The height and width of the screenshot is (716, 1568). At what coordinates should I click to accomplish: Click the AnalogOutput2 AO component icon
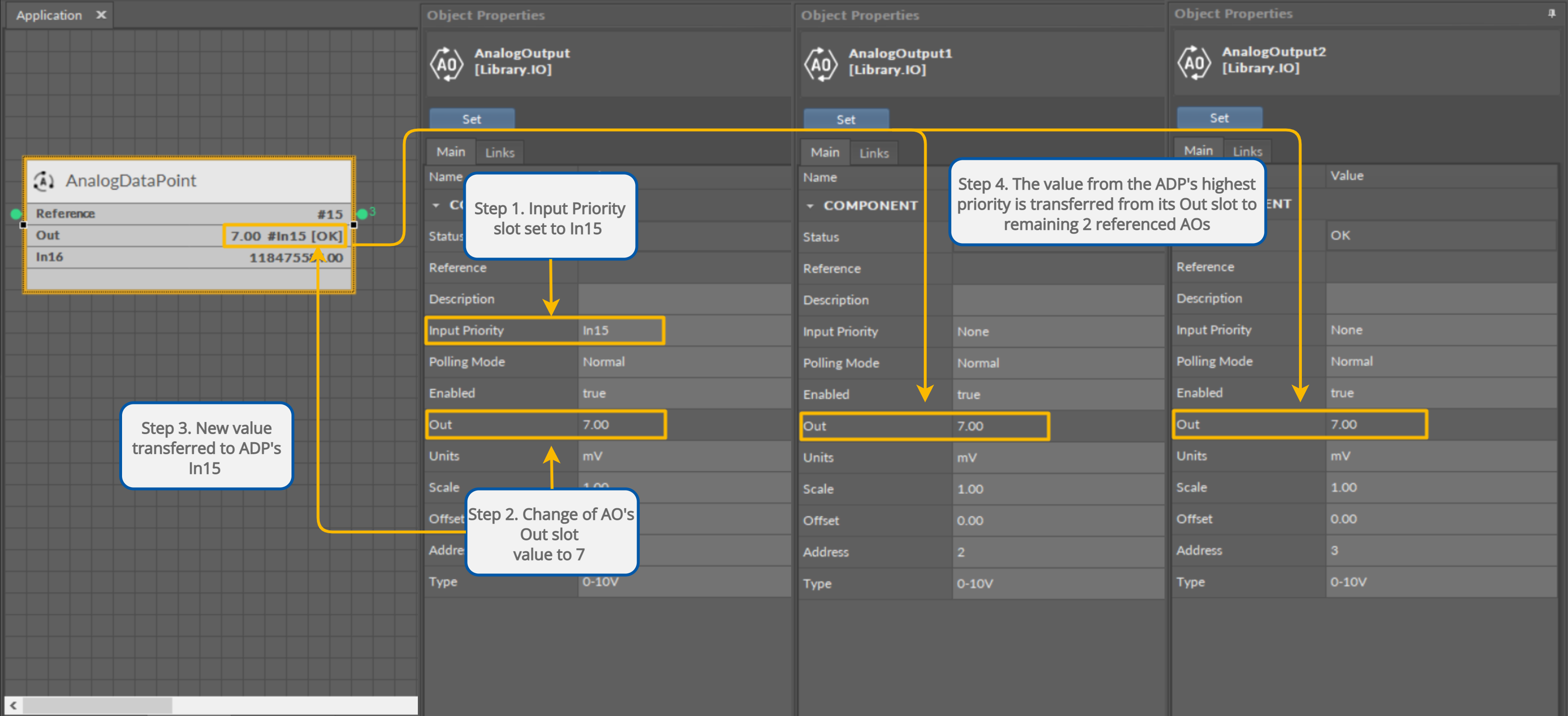[1194, 63]
